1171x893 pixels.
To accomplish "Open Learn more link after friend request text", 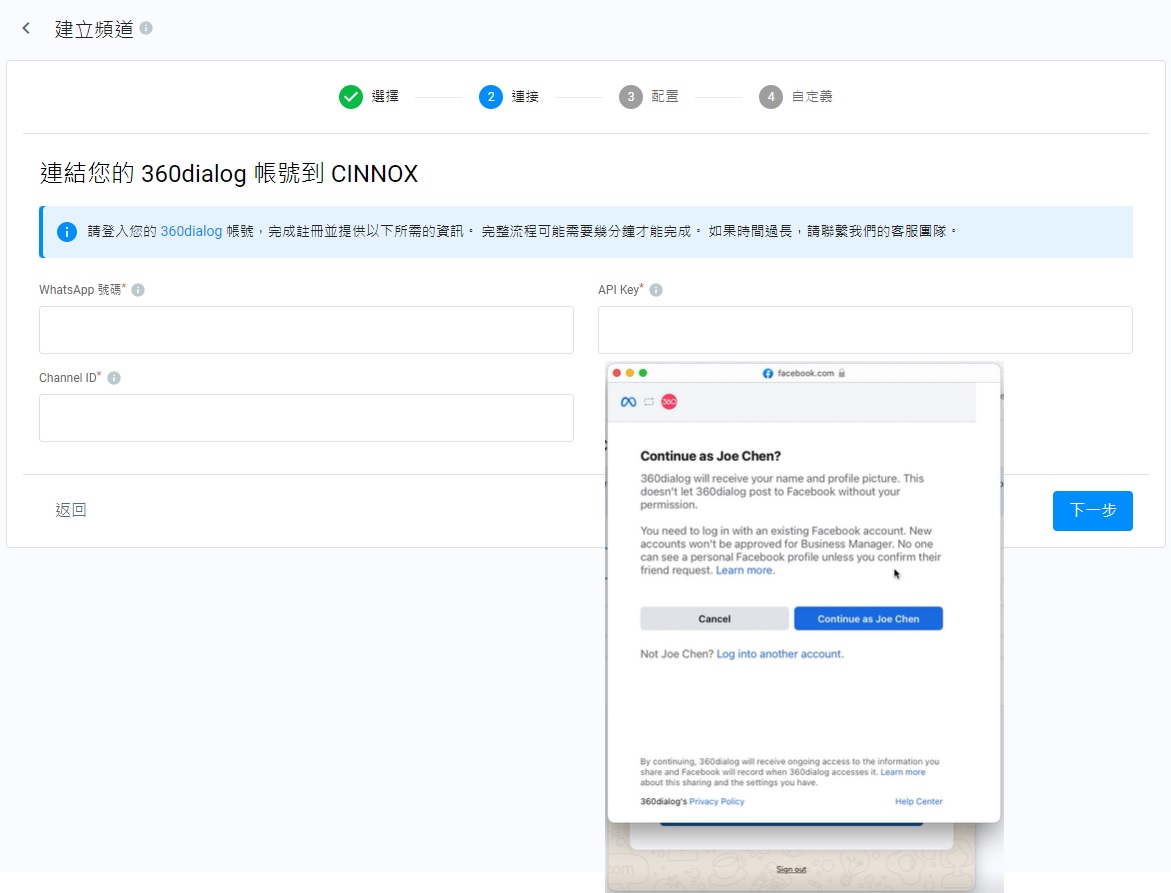I will pyautogui.click(x=745, y=570).
